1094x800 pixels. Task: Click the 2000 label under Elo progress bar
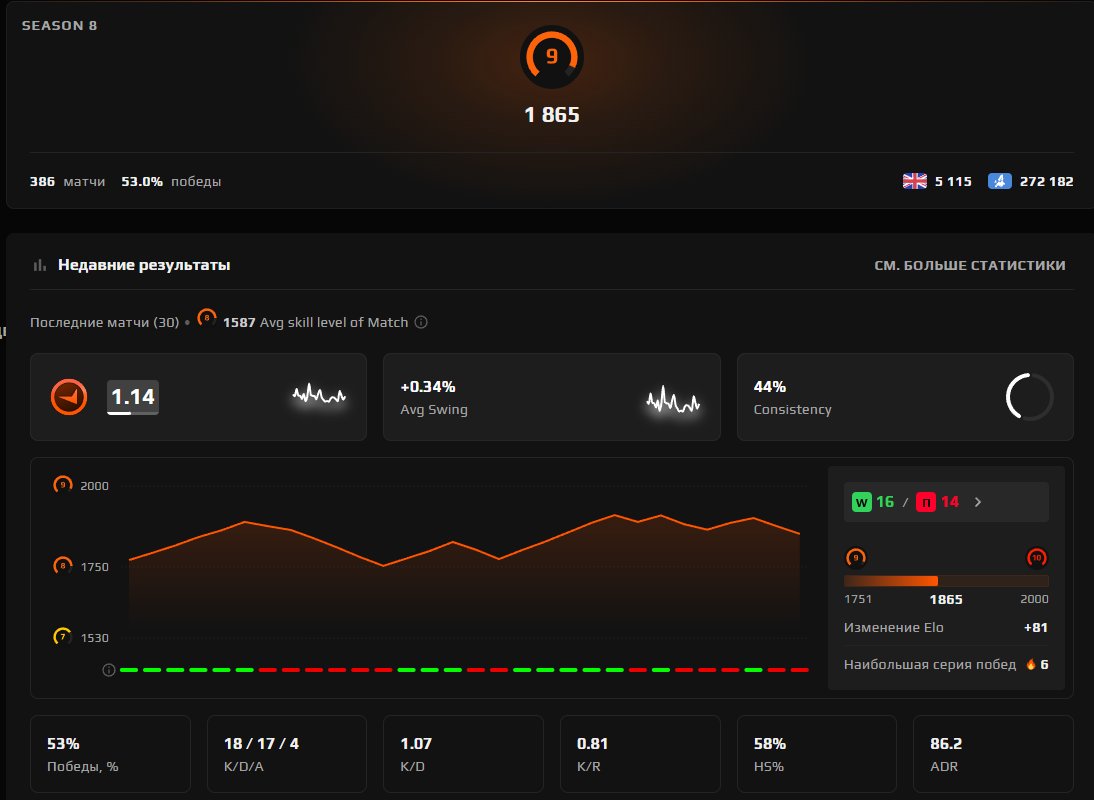tap(1034, 599)
